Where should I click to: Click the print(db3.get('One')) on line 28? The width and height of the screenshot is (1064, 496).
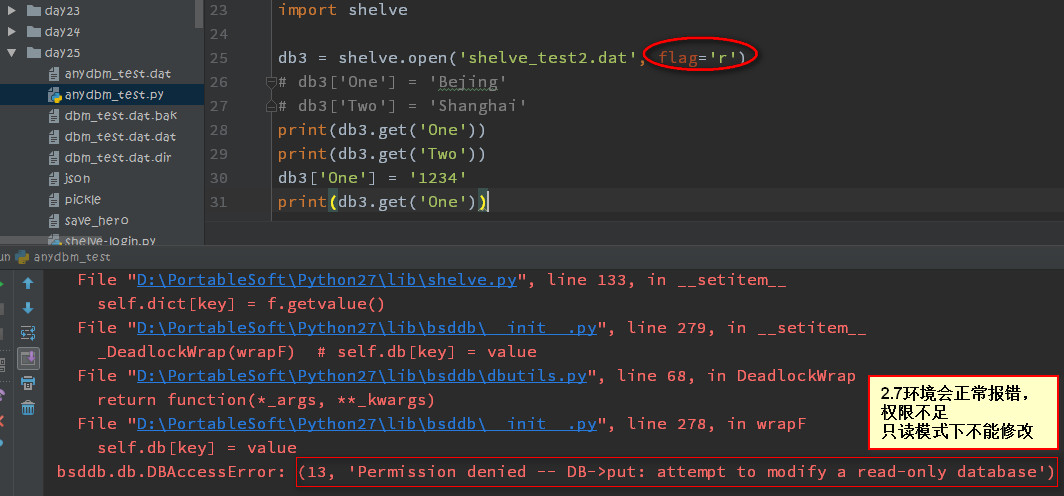coord(382,130)
